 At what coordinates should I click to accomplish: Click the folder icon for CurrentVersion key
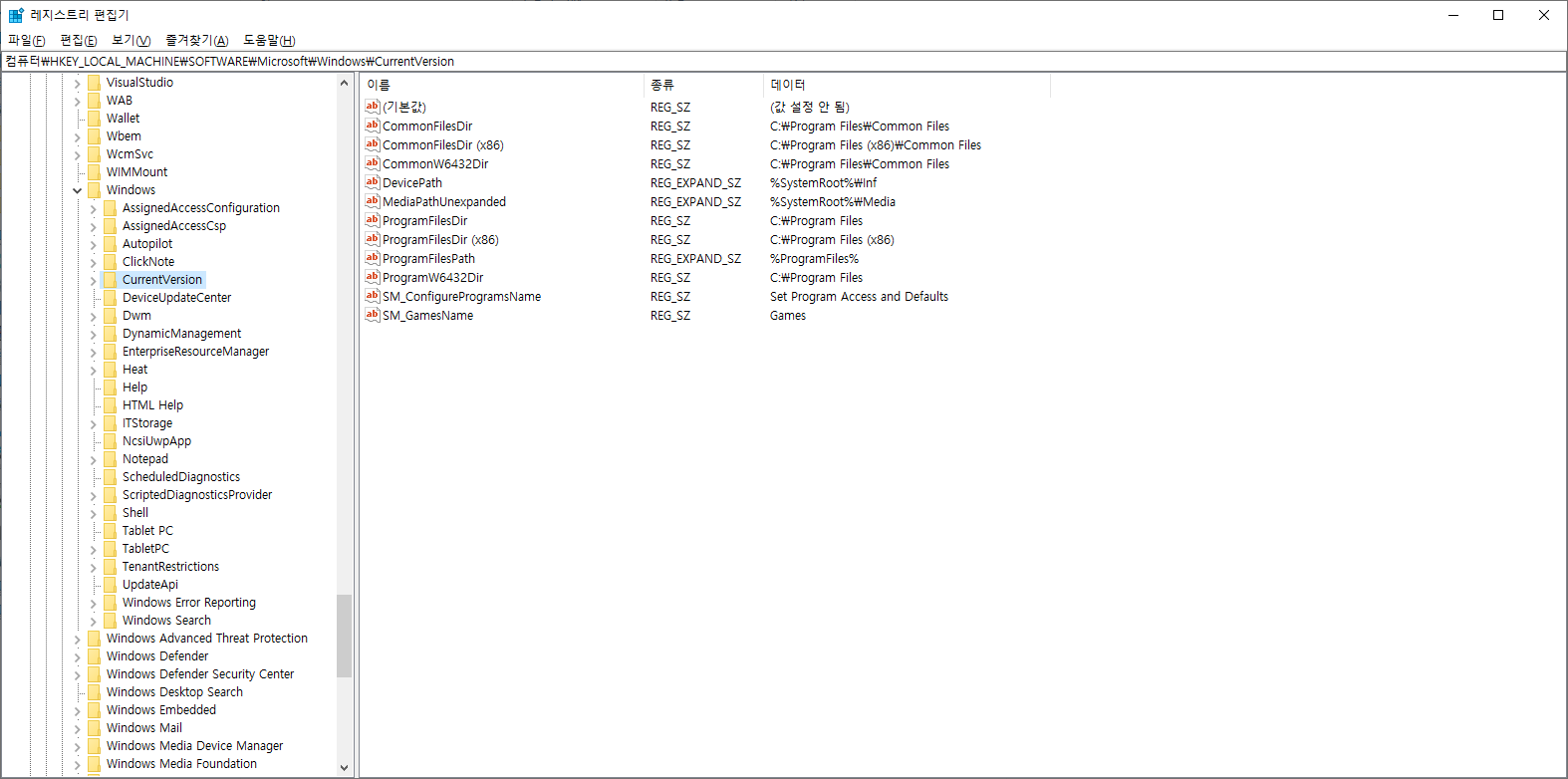pyautogui.click(x=111, y=280)
